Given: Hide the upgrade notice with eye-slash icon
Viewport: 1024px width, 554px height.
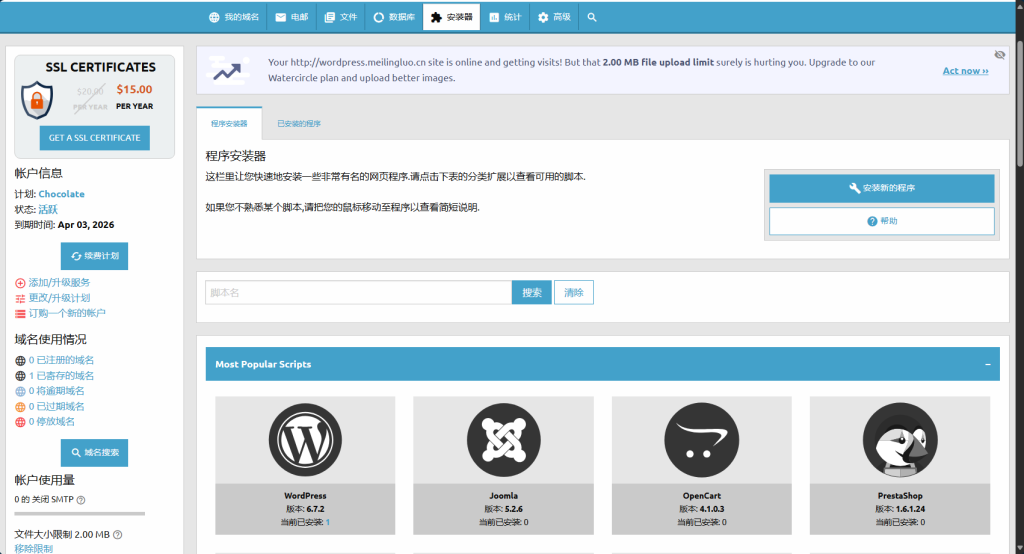Looking at the screenshot, I should (999, 54).
